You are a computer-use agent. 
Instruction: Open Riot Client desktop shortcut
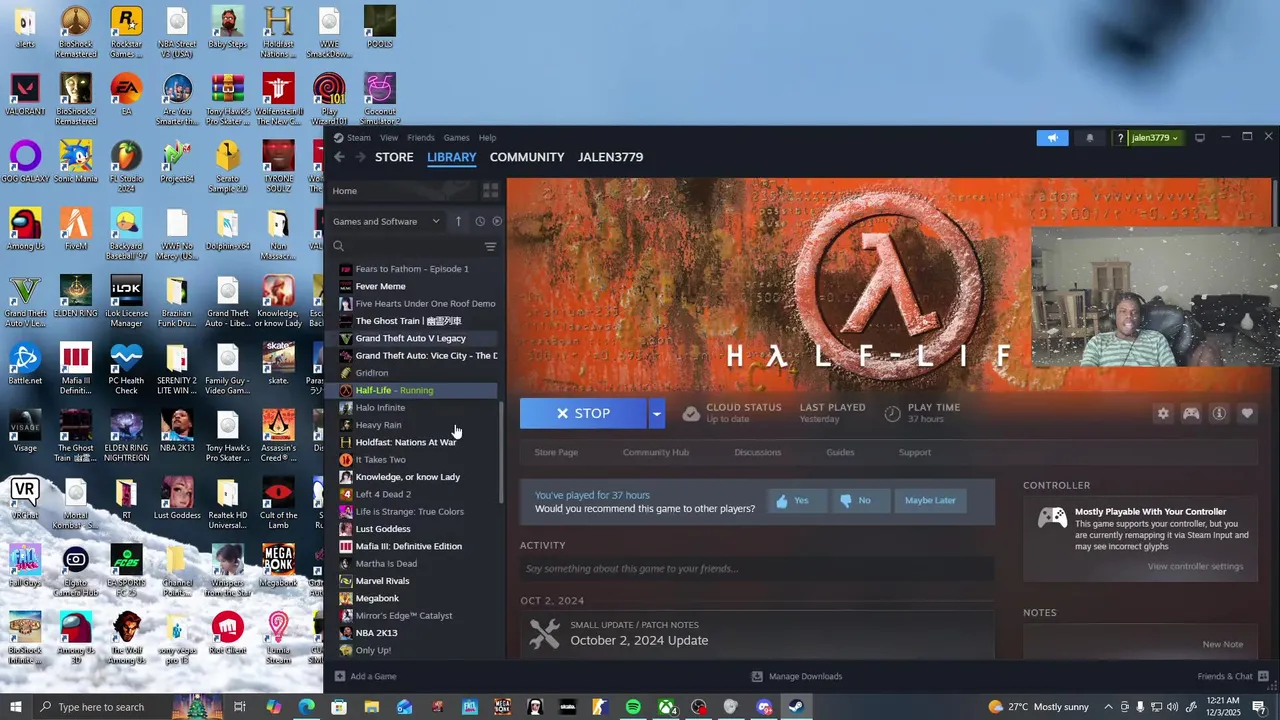pyautogui.click(x=228, y=634)
